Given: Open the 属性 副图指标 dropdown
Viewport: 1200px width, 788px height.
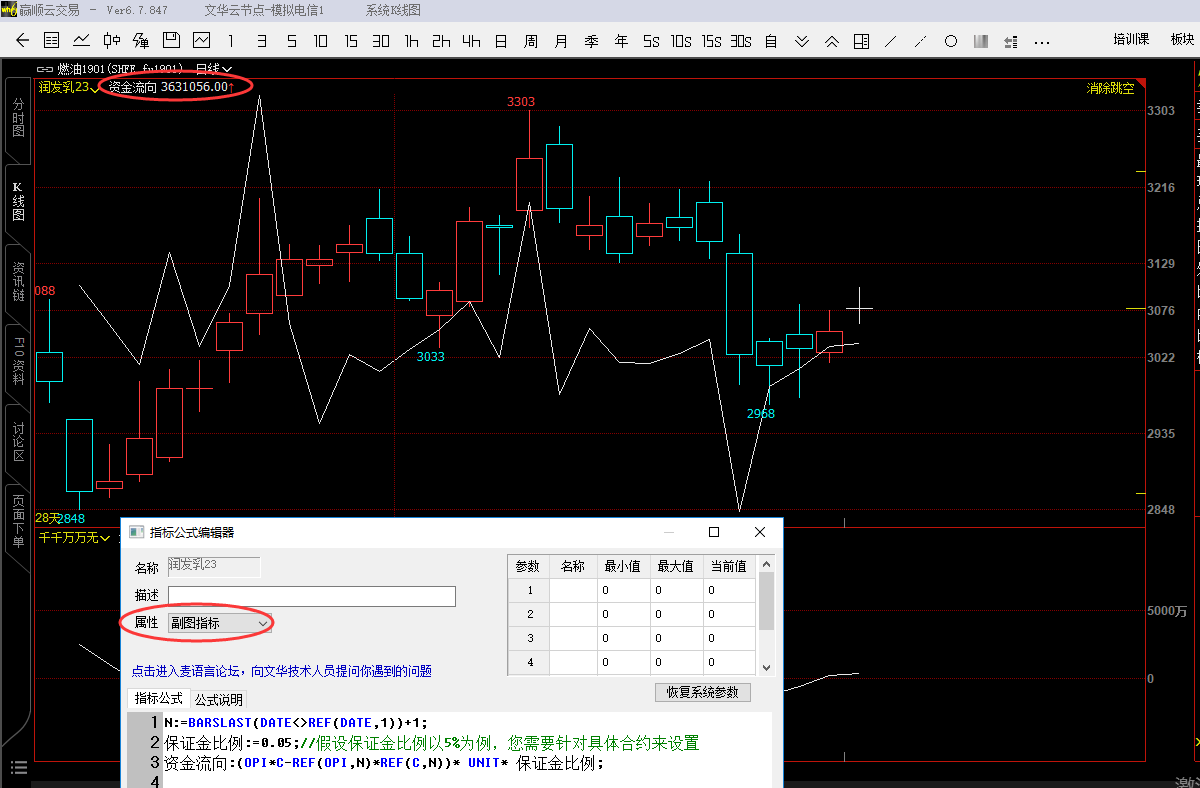Looking at the screenshot, I should click(219, 623).
